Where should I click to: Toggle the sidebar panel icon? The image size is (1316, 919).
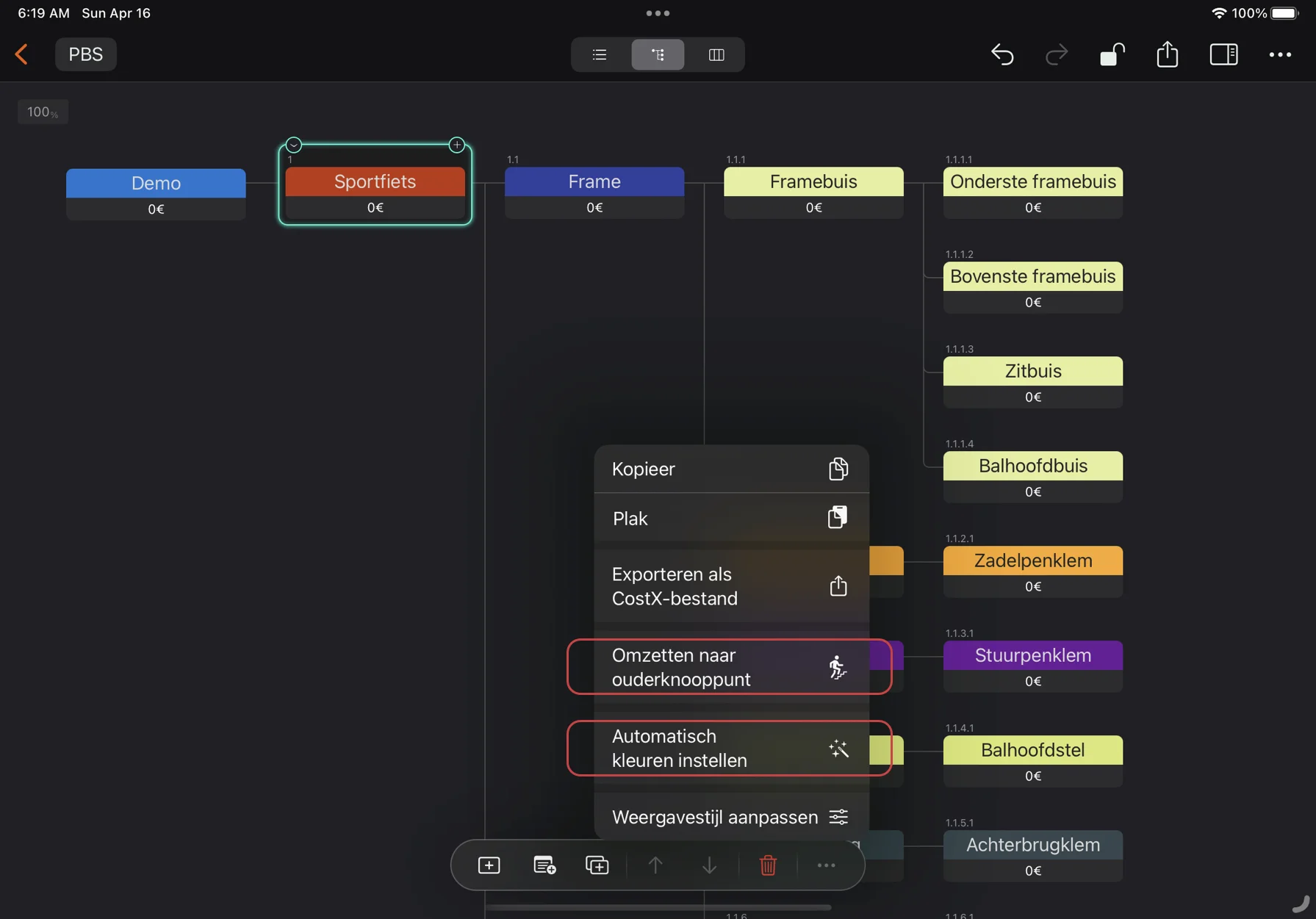tap(1223, 54)
